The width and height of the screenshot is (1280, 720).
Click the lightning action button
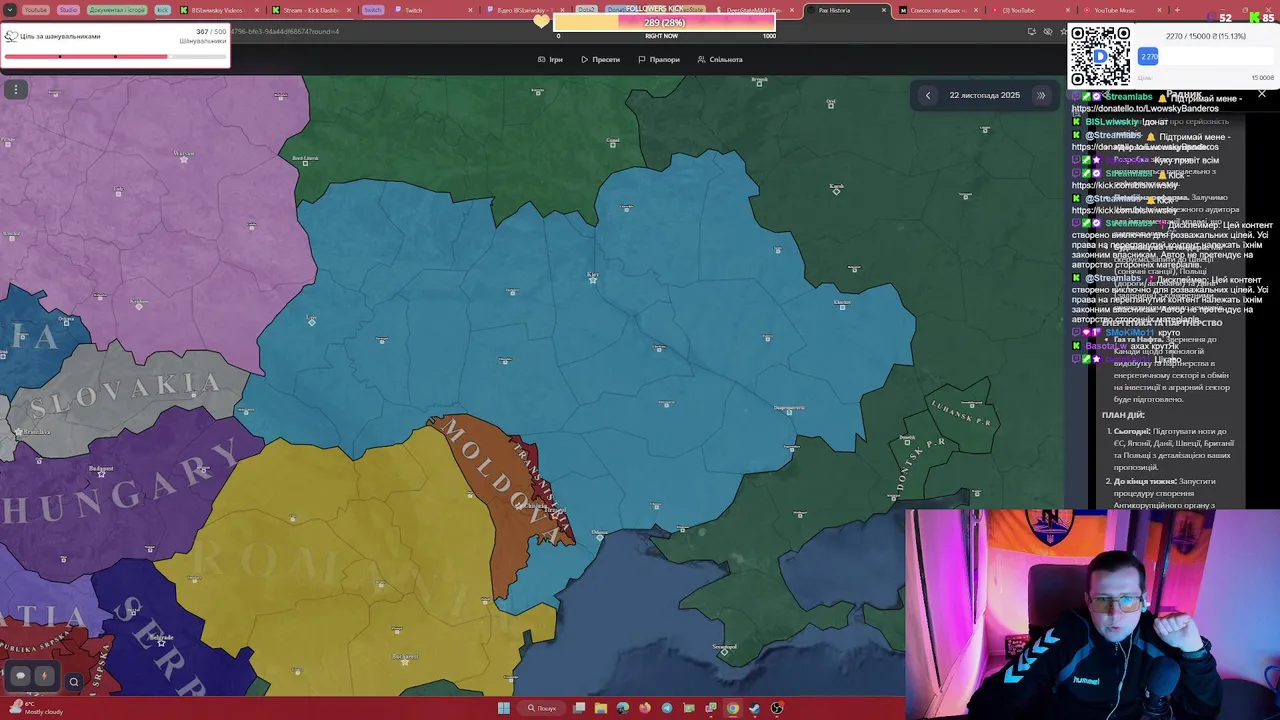tap(43, 676)
